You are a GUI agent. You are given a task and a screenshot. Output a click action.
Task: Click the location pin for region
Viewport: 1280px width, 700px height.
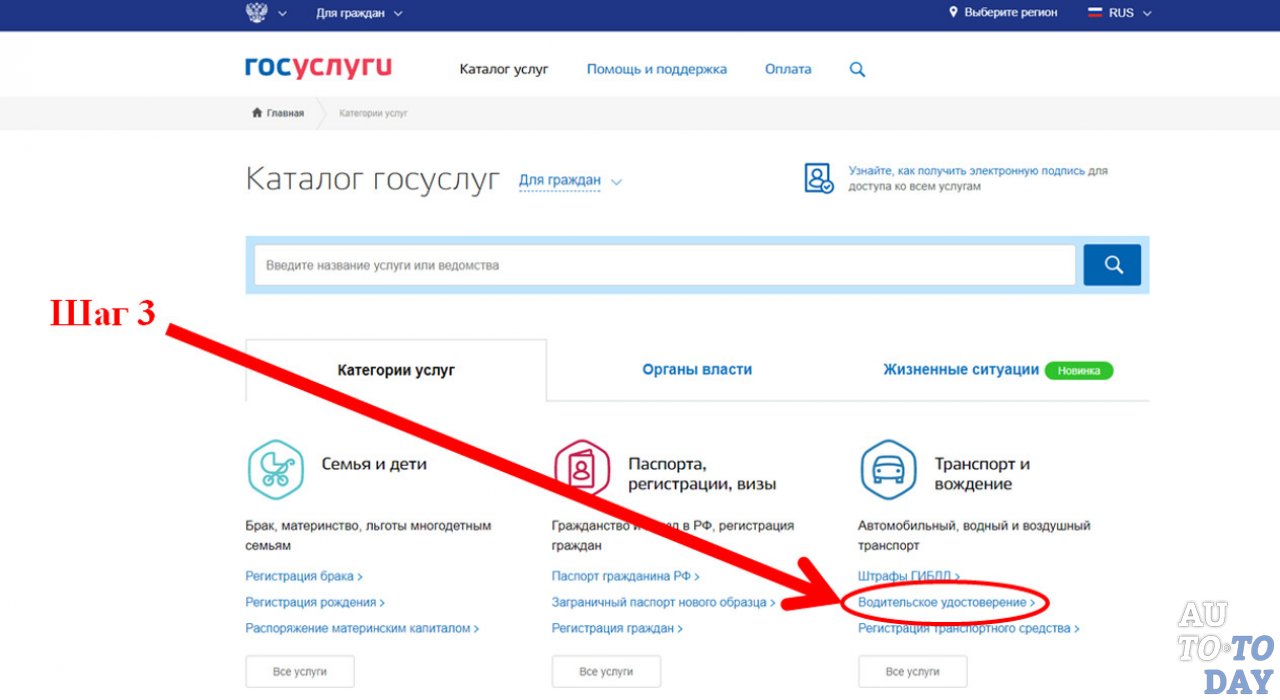(x=953, y=13)
